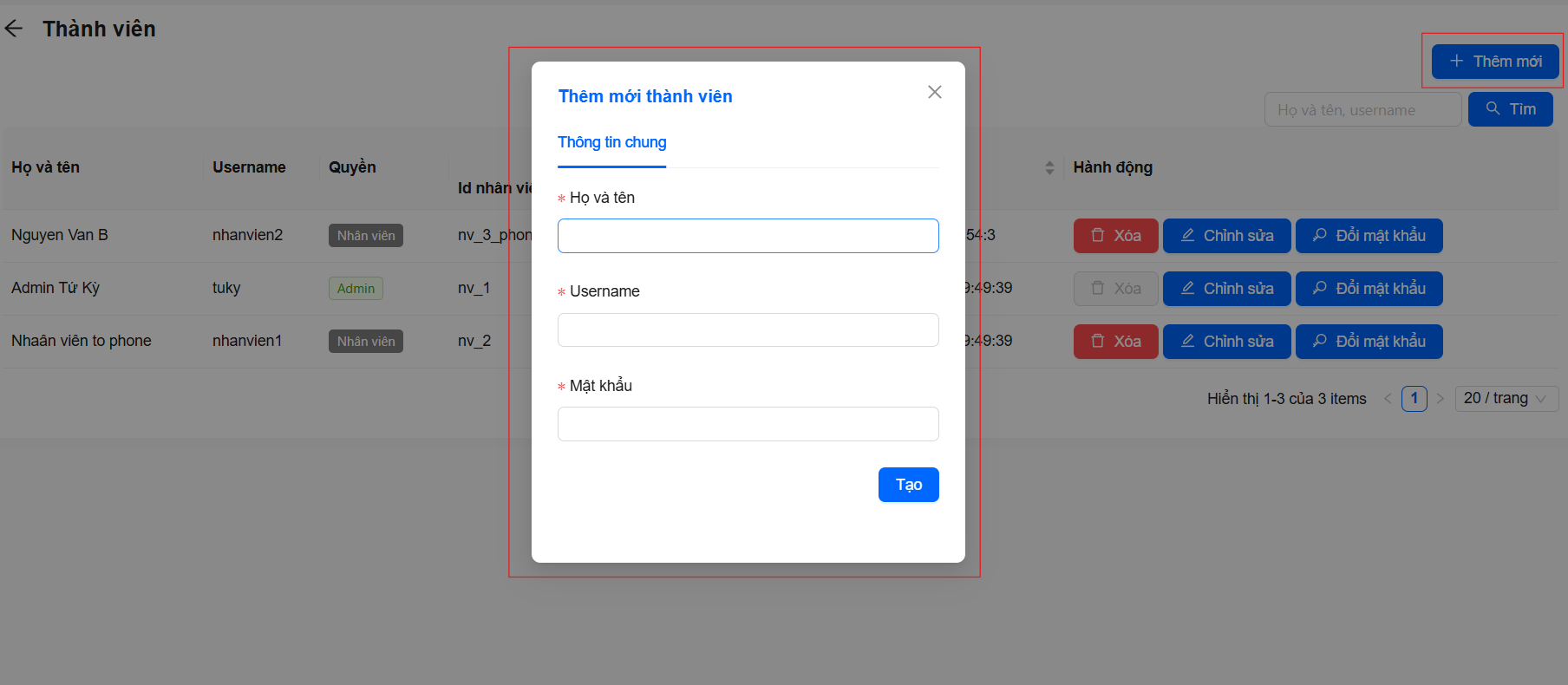The image size is (1568, 685).
Task: Open the 20 / trang page size dropdown
Action: pos(1505,398)
